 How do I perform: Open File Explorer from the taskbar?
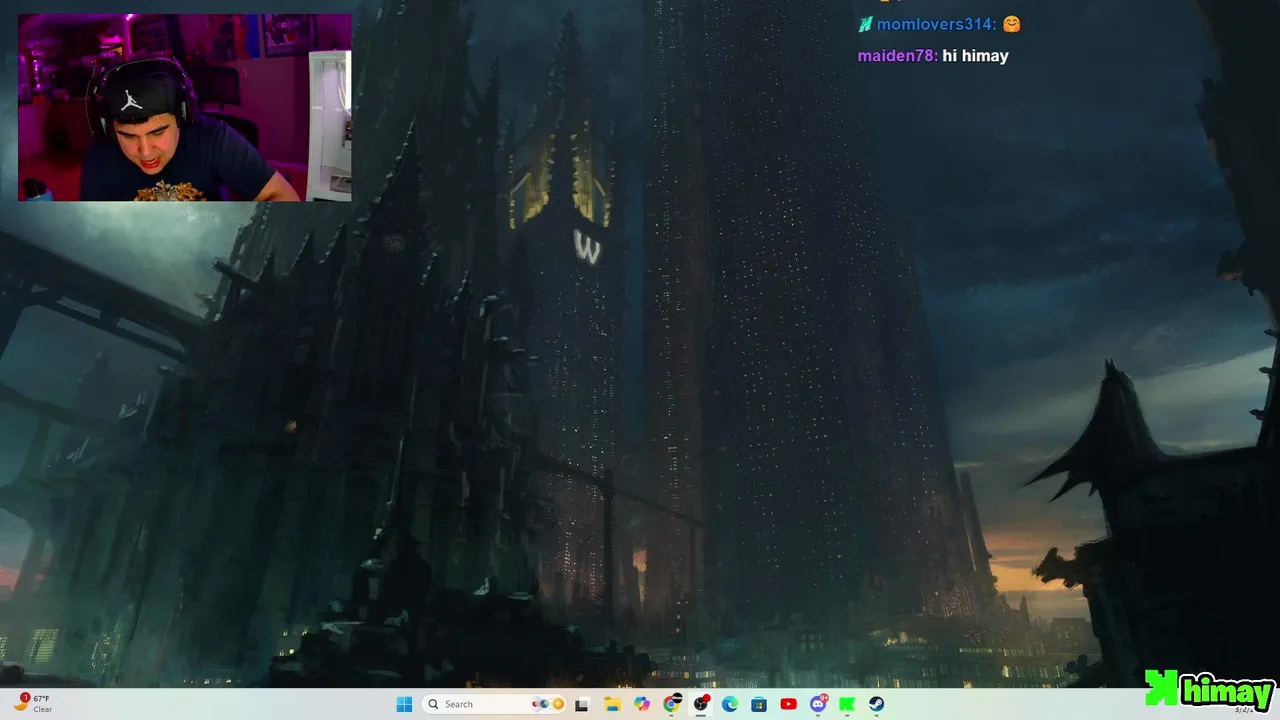[612, 704]
